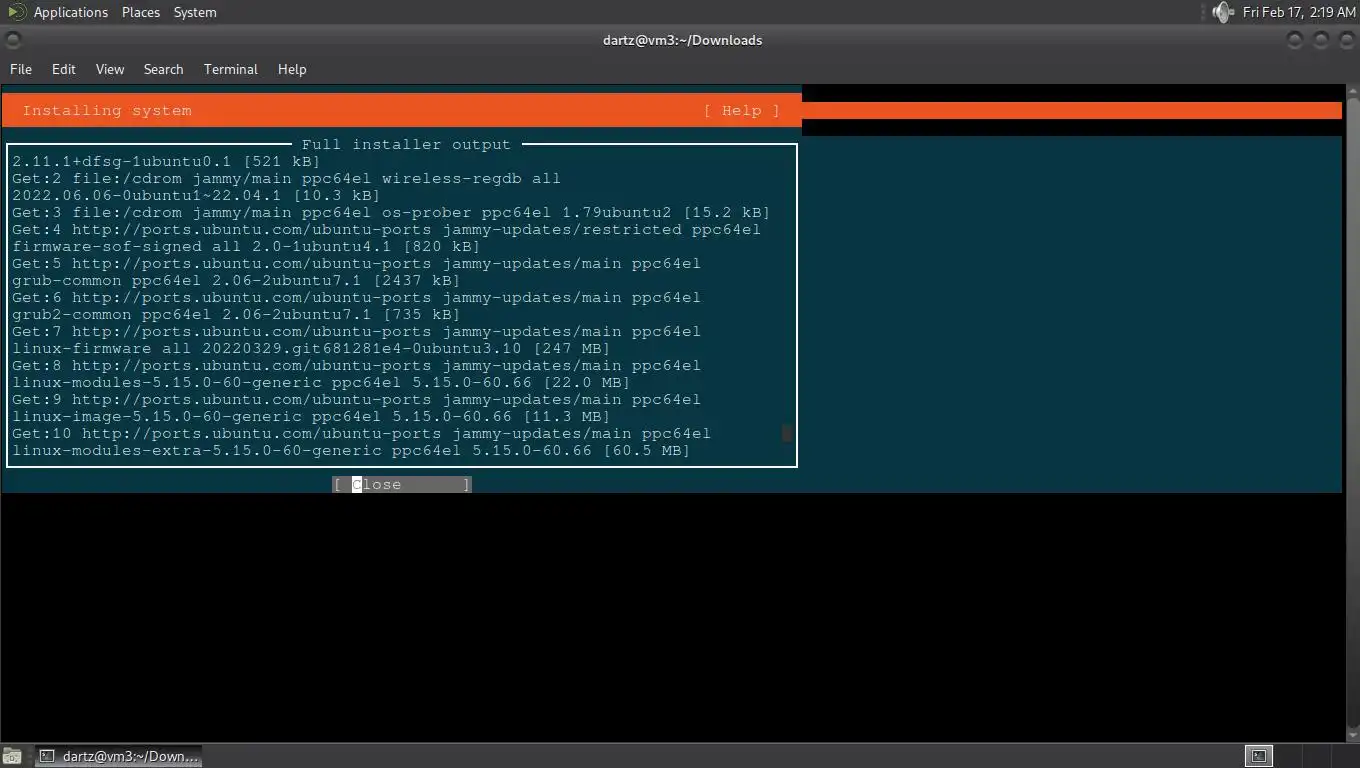Screen dimensions: 1360x768
Task: Click the linux-firmware [247 MB] line
Action: pos(311,348)
